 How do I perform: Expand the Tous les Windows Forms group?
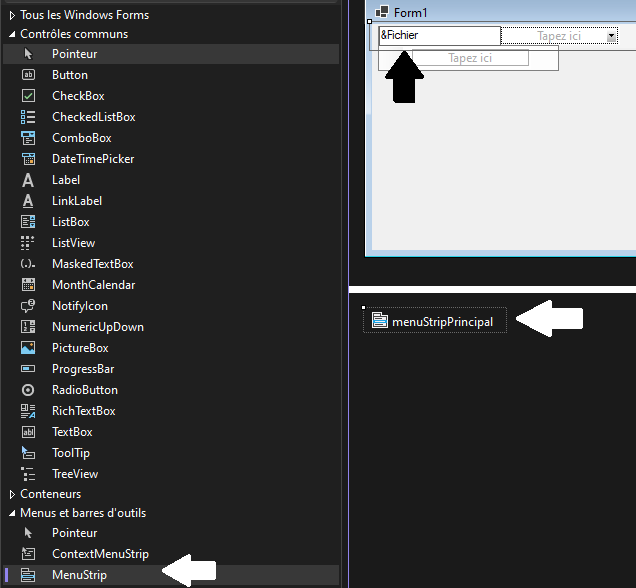pyautogui.click(x=12, y=15)
